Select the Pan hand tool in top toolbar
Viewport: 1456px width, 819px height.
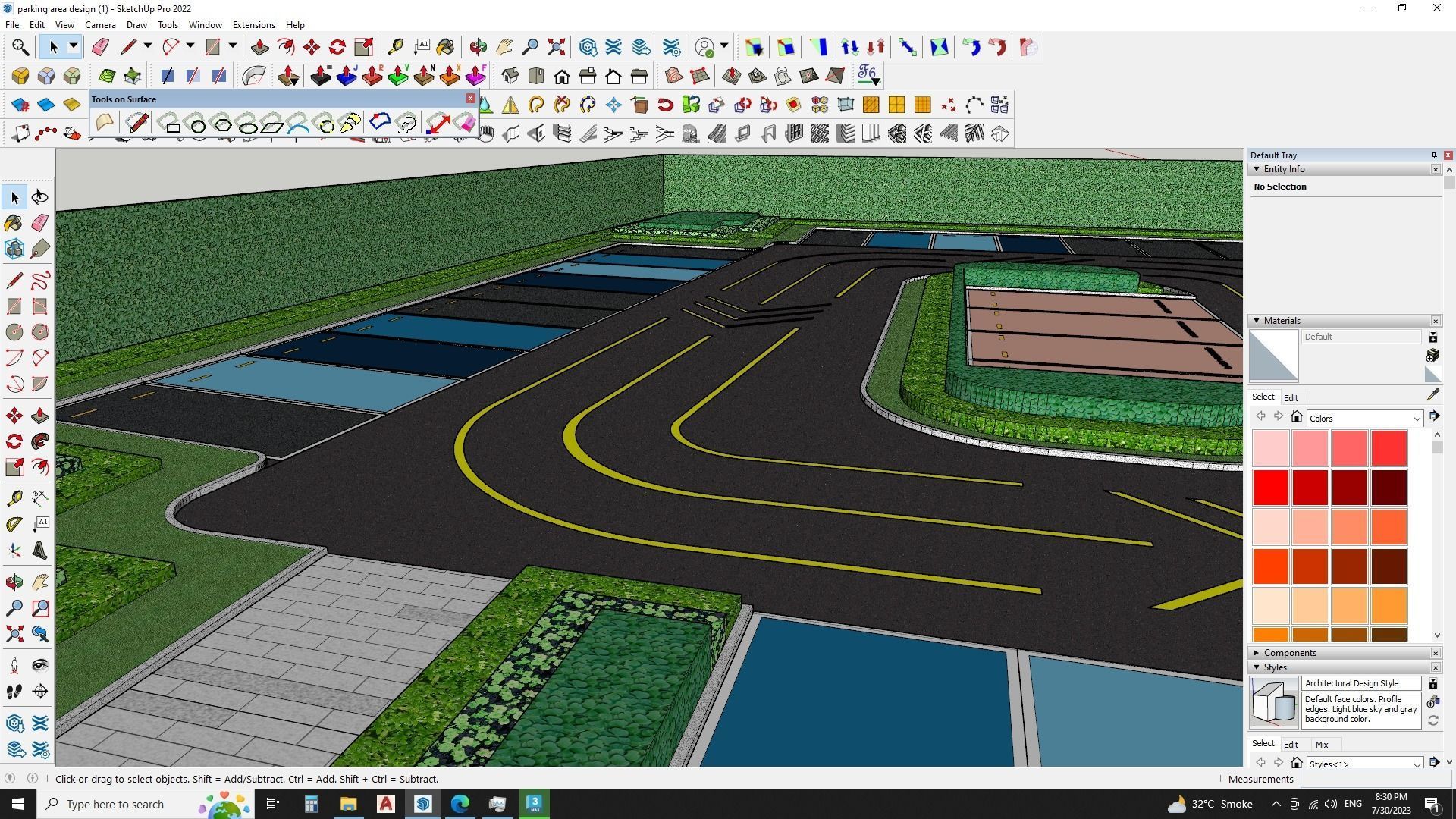pyautogui.click(x=504, y=47)
